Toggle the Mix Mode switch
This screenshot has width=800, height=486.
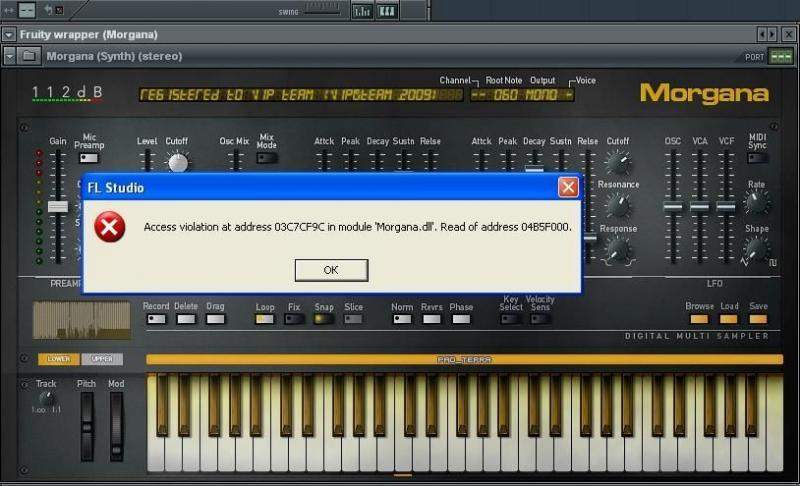[266, 158]
